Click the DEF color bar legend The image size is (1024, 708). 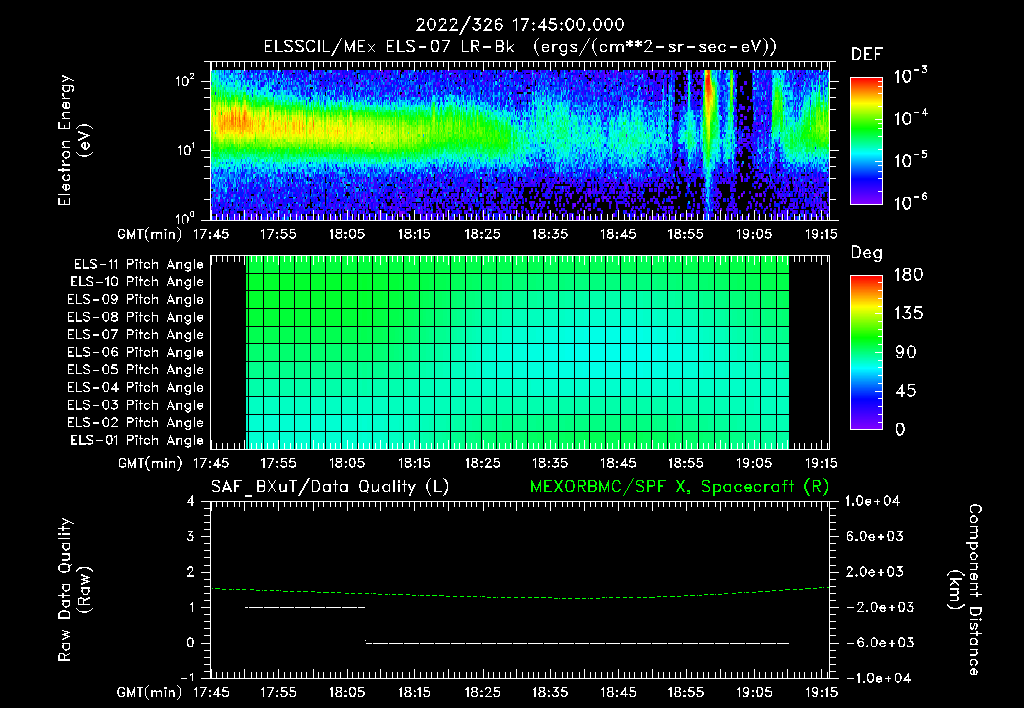[x=866, y=140]
